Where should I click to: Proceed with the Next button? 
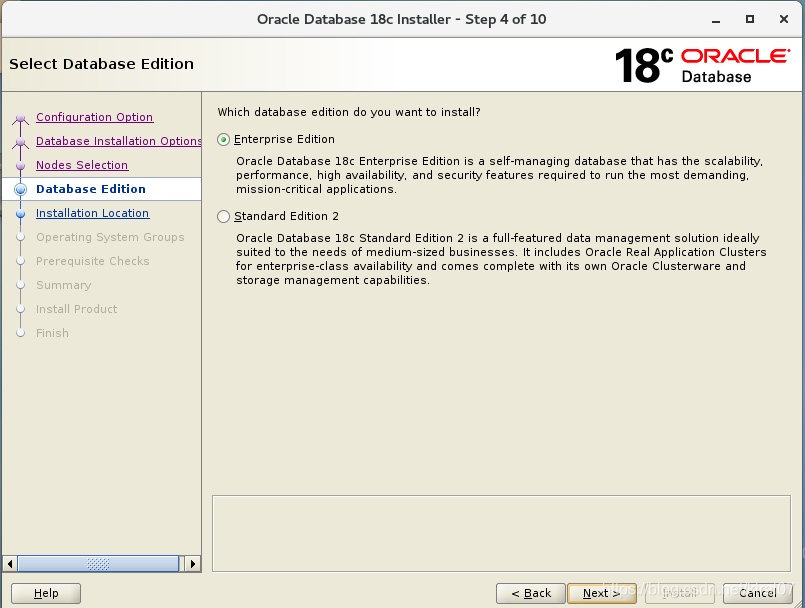602,593
